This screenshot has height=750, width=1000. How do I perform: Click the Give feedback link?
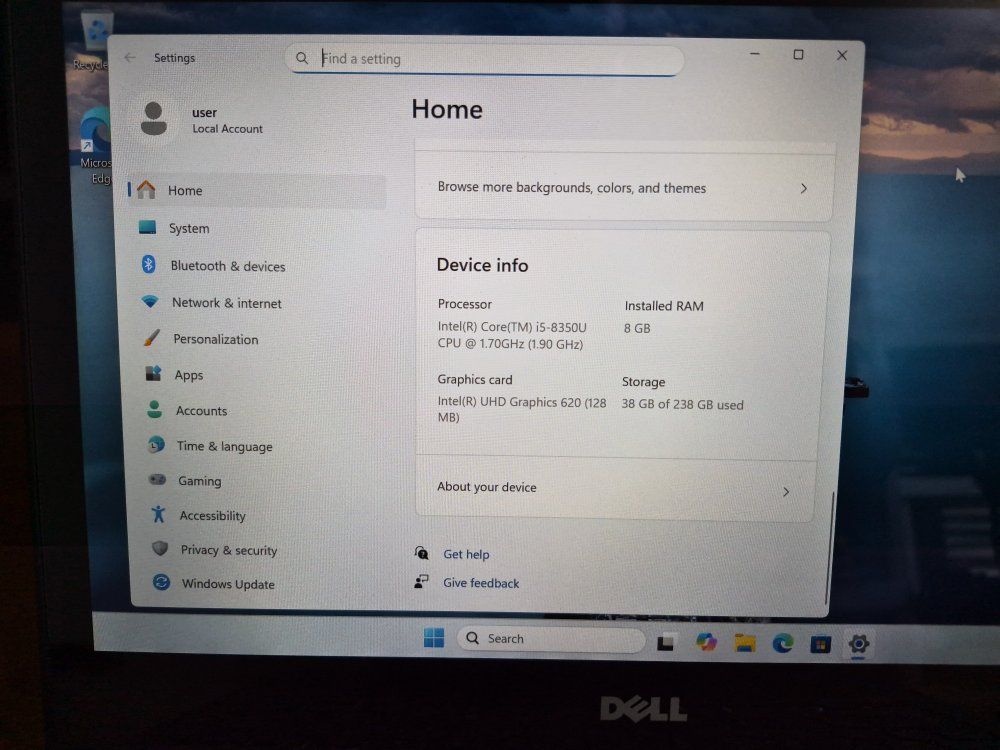[481, 583]
